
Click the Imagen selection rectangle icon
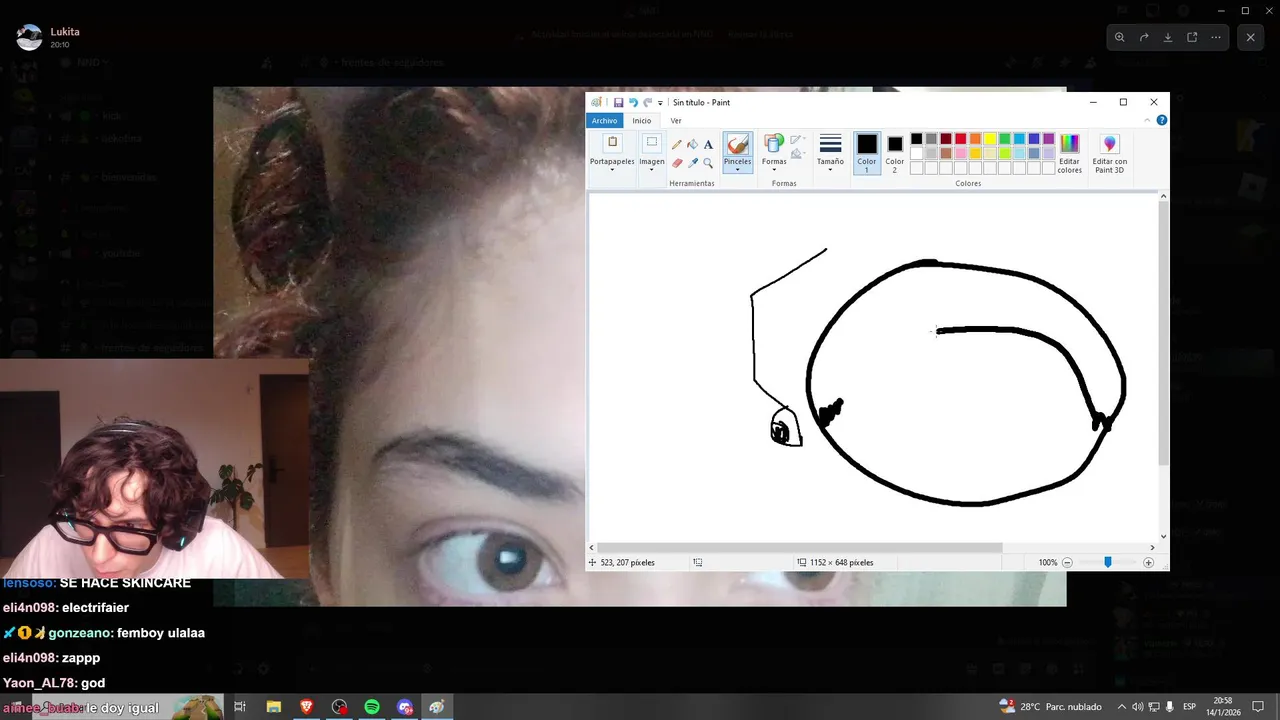click(652, 143)
